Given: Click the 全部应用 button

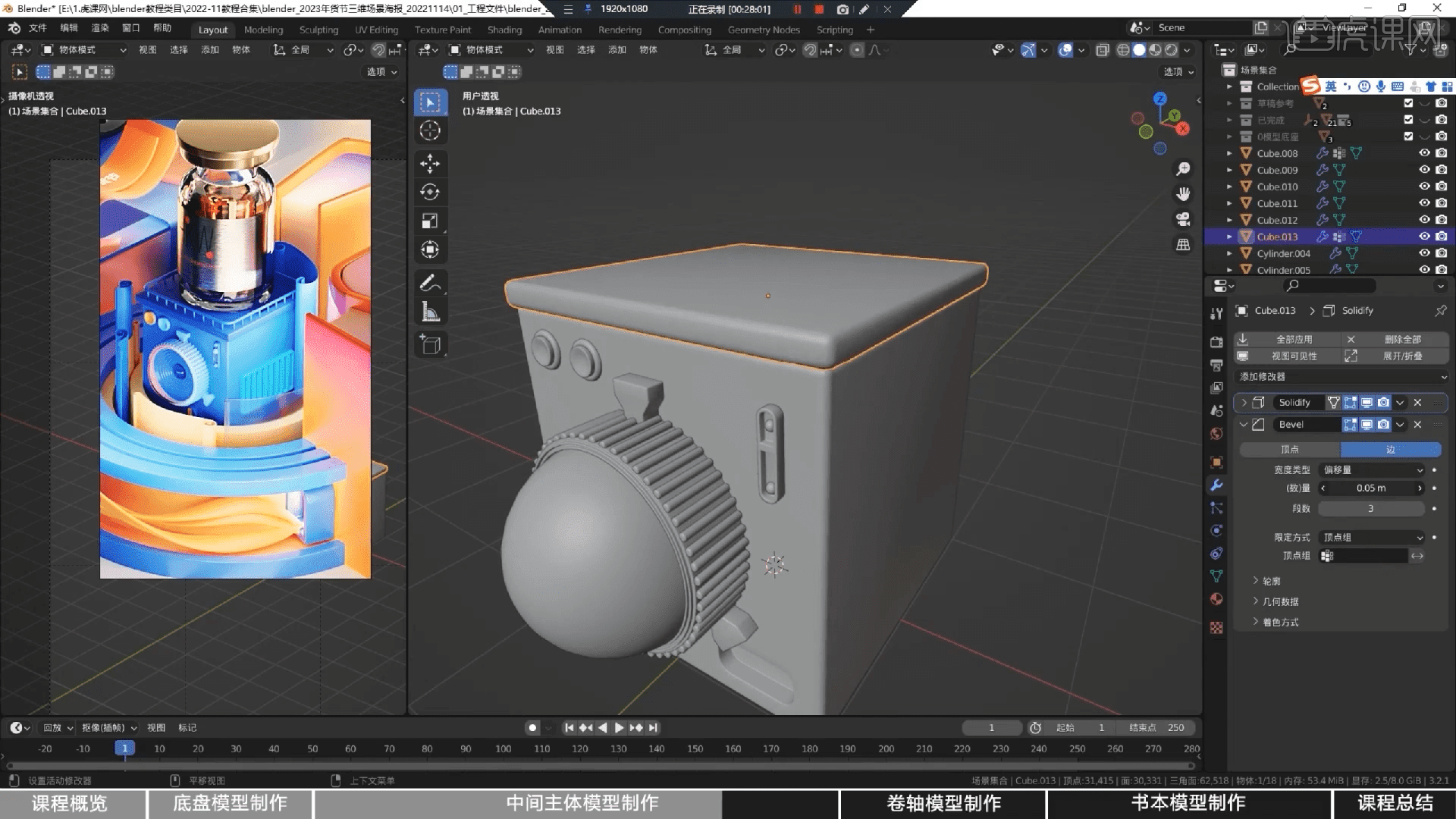Looking at the screenshot, I should click(x=1286, y=339).
